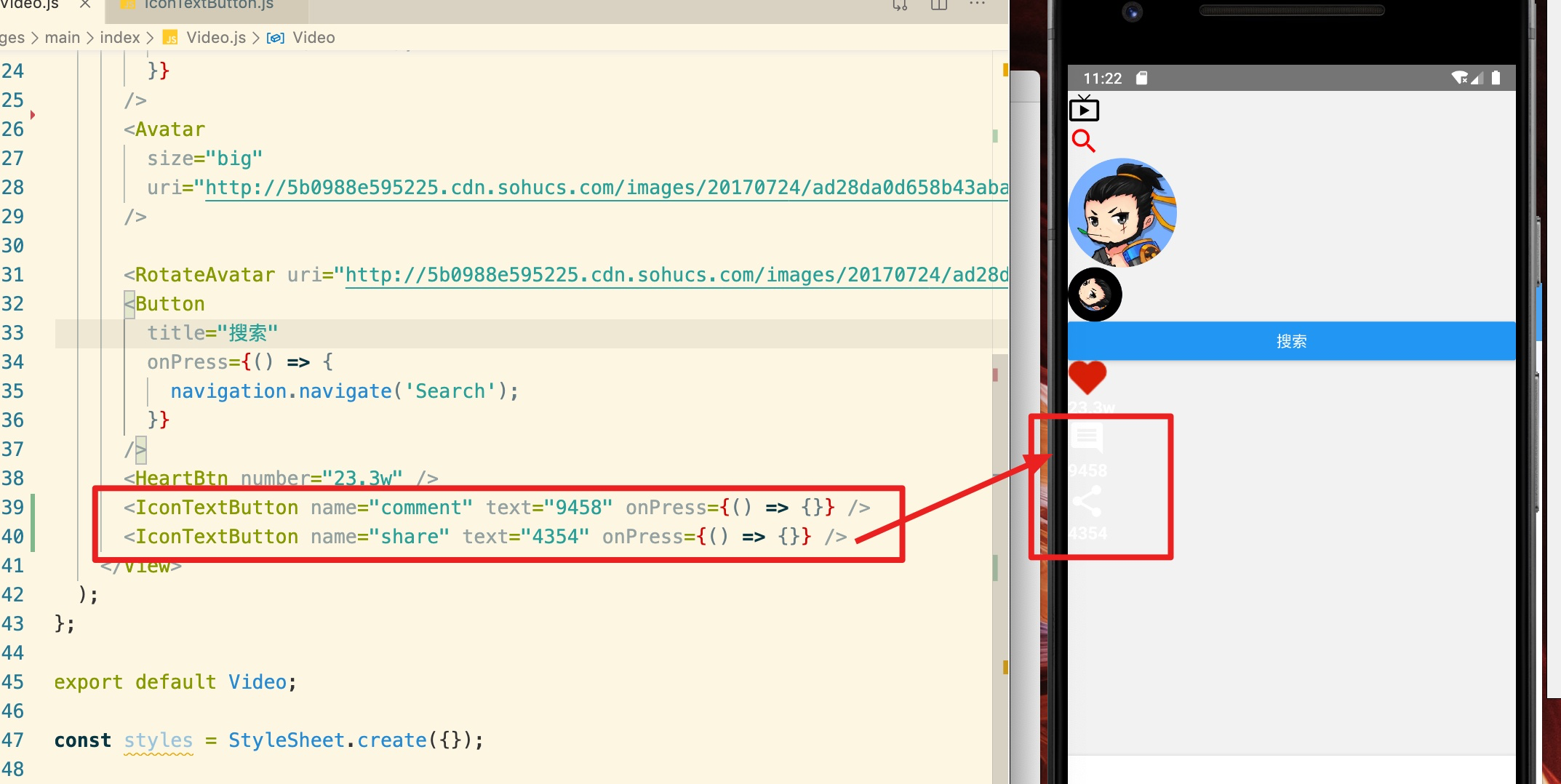Click the Avatar uri link on line 28
Screen dimensions: 1561x784
pyautogui.click(x=607, y=188)
